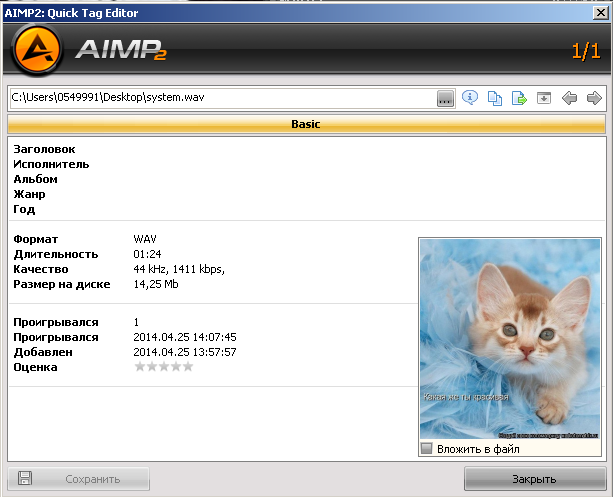The image size is (613, 497).
Task: Close the Quick Tag Editor window
Action: (600, 13)
